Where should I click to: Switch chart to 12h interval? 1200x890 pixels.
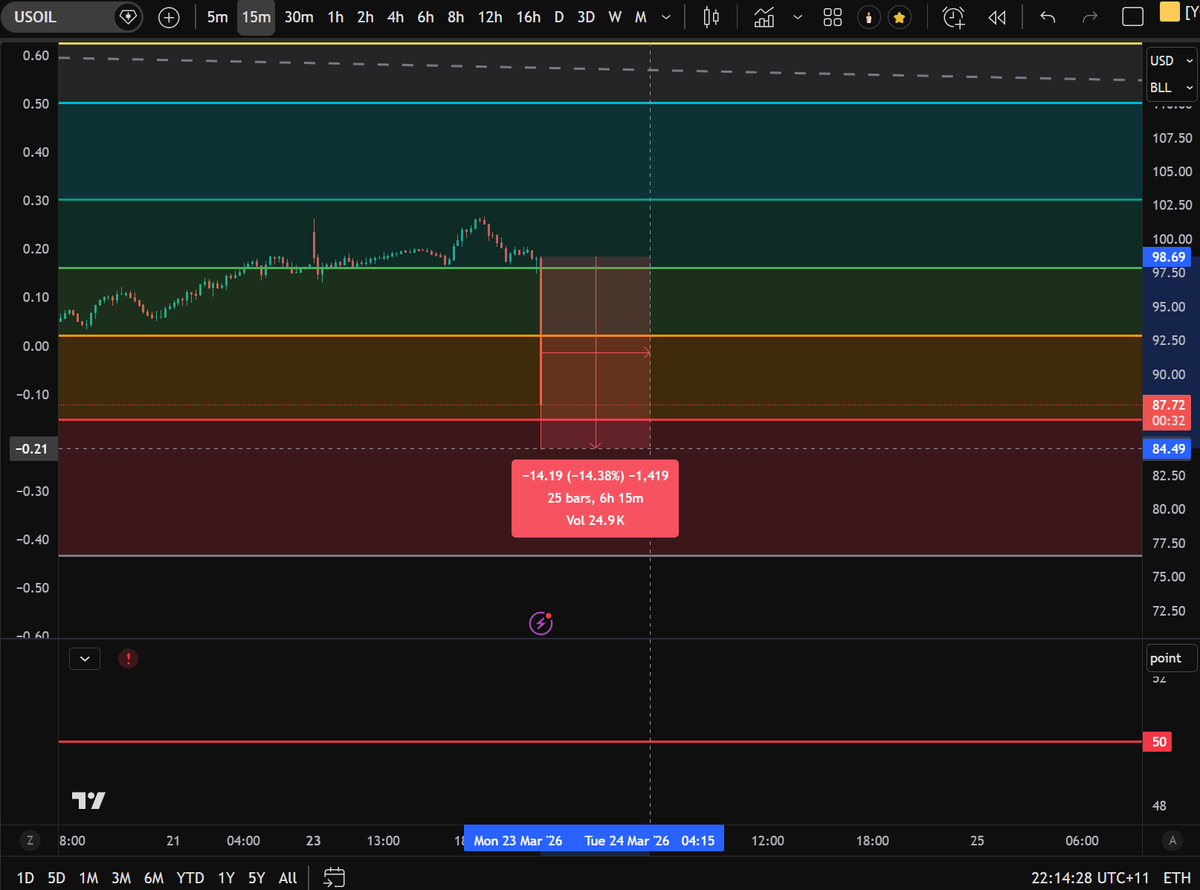pos(490,17)
